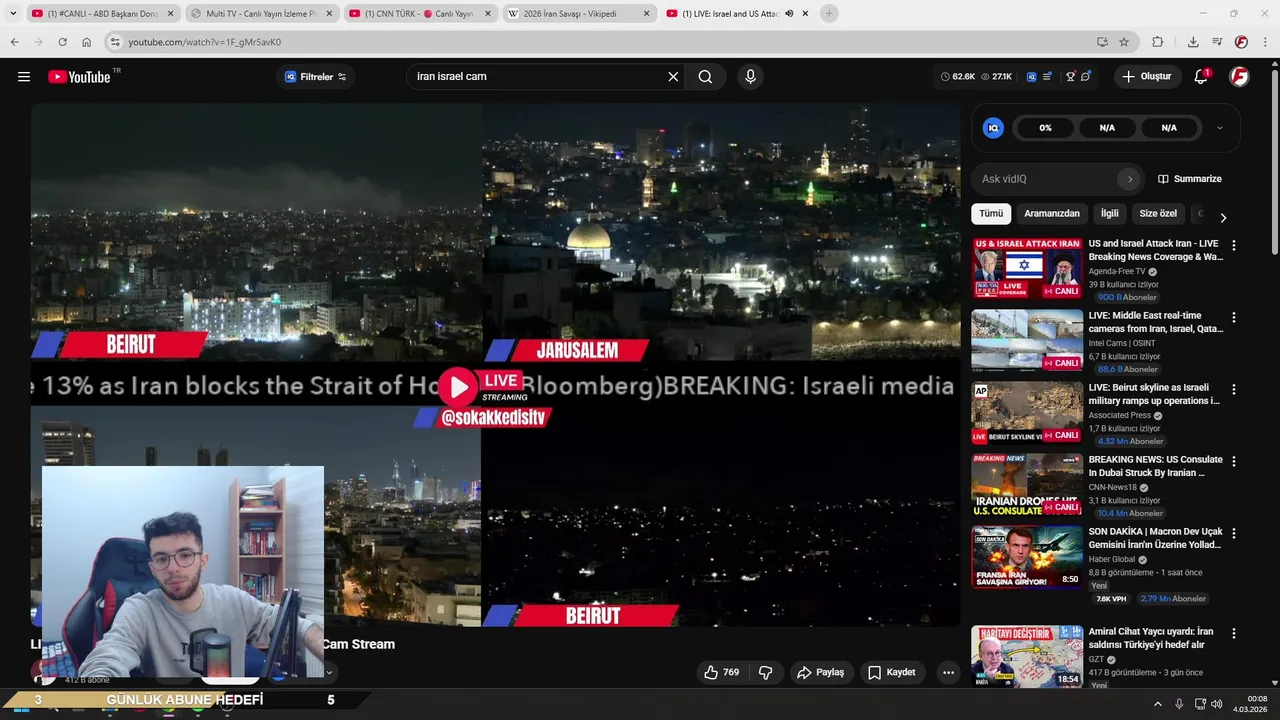
Task: Open options for US and Israel Attack Iran video
Action: [x=1233, y=246]
